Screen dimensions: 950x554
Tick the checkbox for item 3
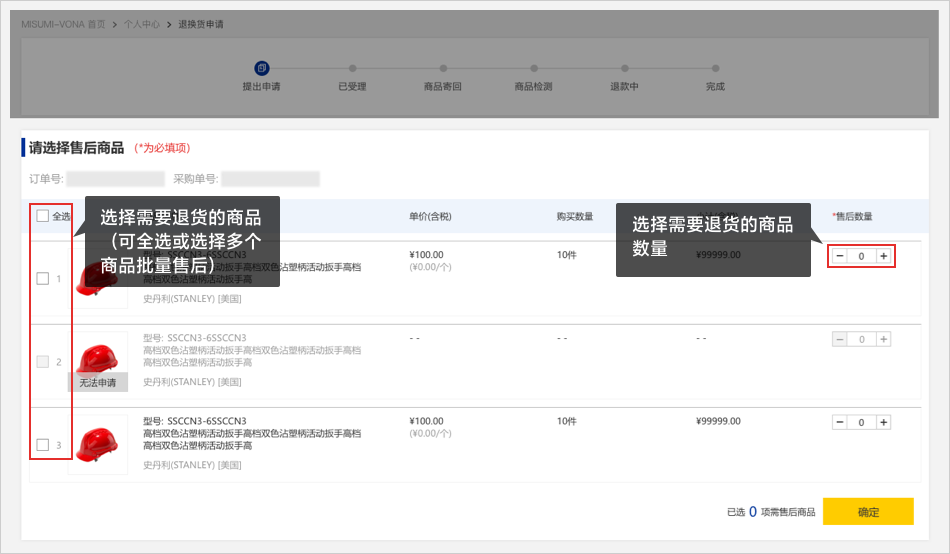(x=43, y=445)
